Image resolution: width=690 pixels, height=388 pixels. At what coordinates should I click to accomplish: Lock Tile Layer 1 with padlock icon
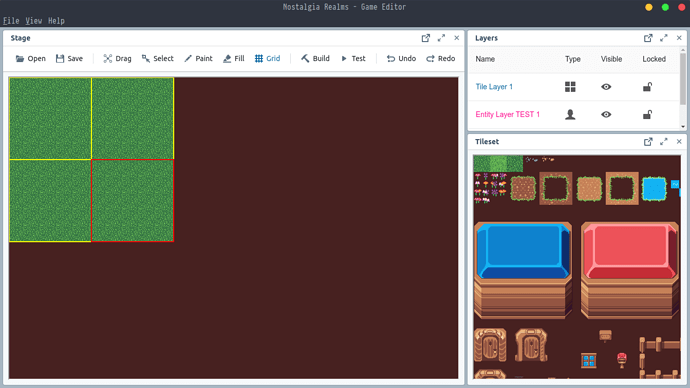pos(647,87)
